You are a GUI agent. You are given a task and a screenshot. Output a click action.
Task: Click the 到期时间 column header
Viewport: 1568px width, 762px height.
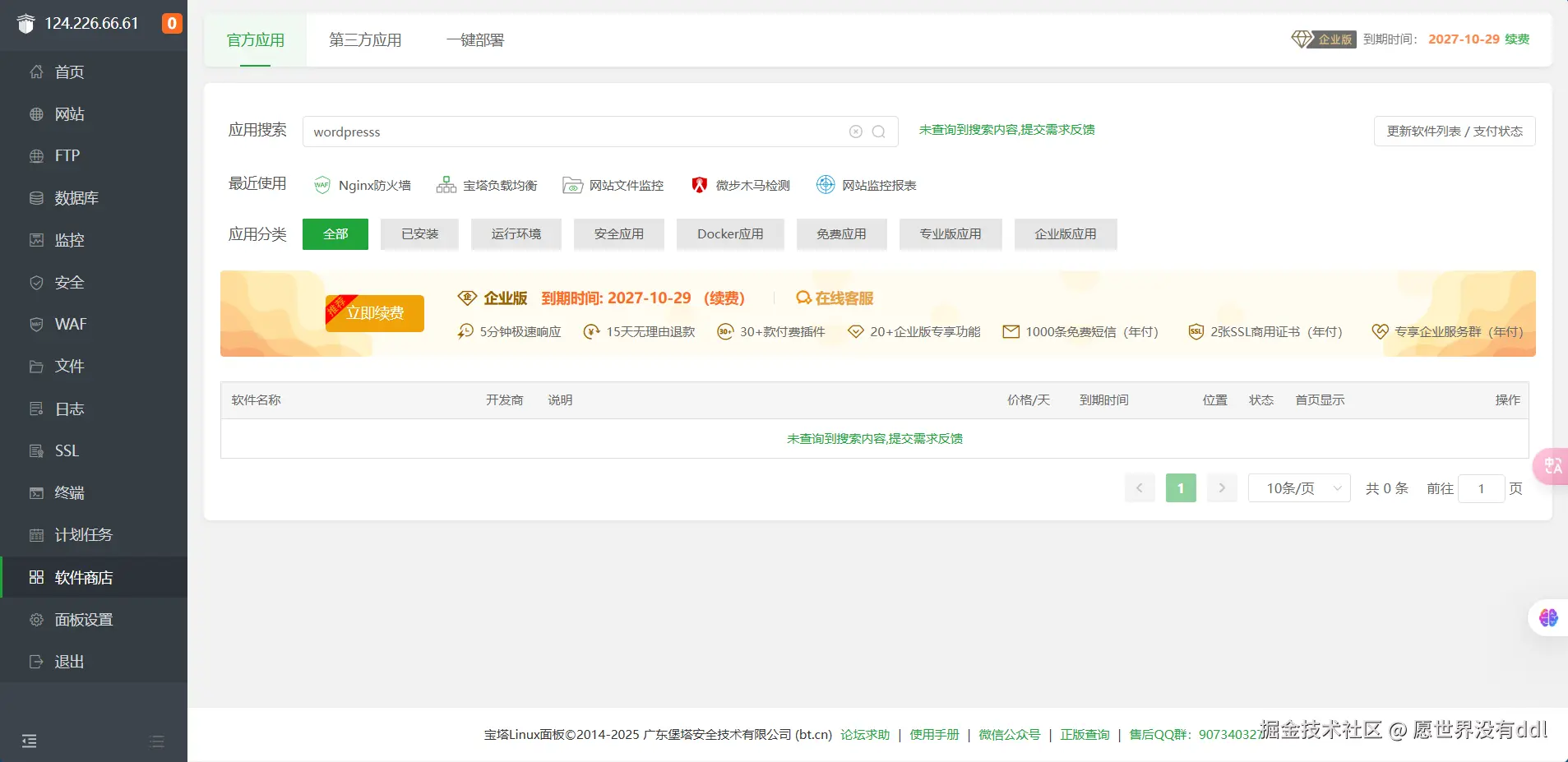coord(1104,400)
